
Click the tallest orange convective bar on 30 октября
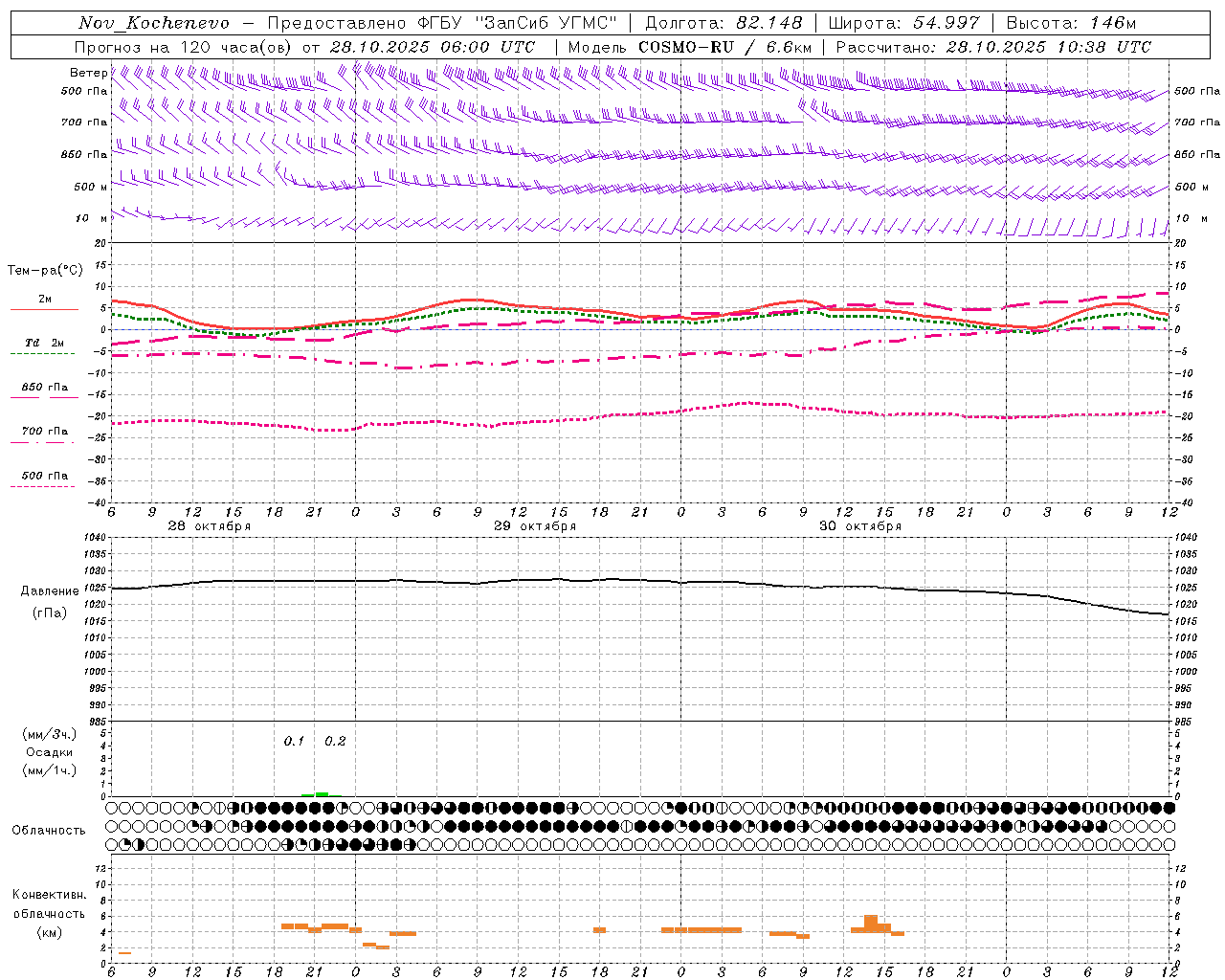click(x=871, y=924)
